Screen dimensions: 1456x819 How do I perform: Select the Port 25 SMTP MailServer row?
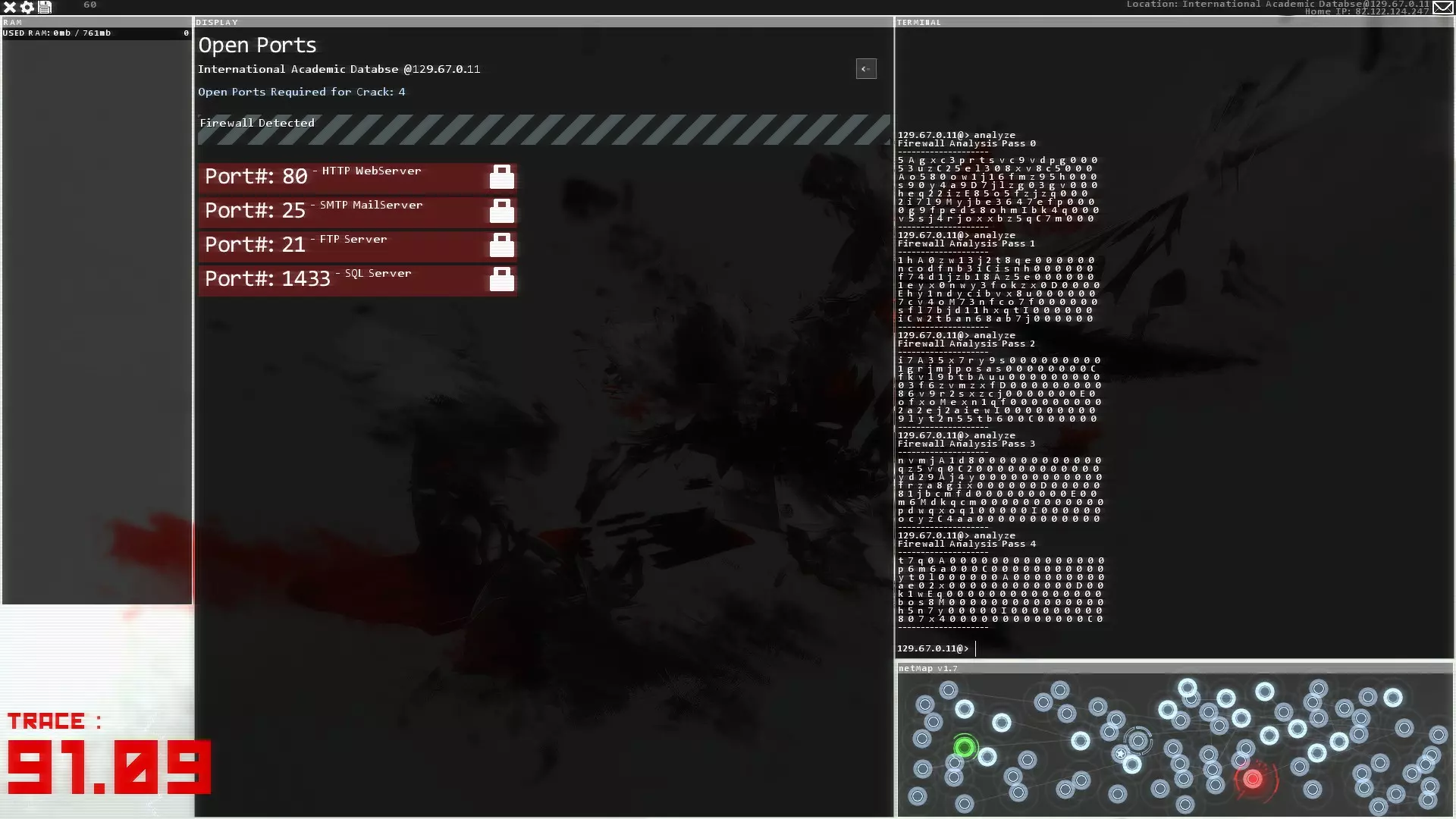[341, 211]
